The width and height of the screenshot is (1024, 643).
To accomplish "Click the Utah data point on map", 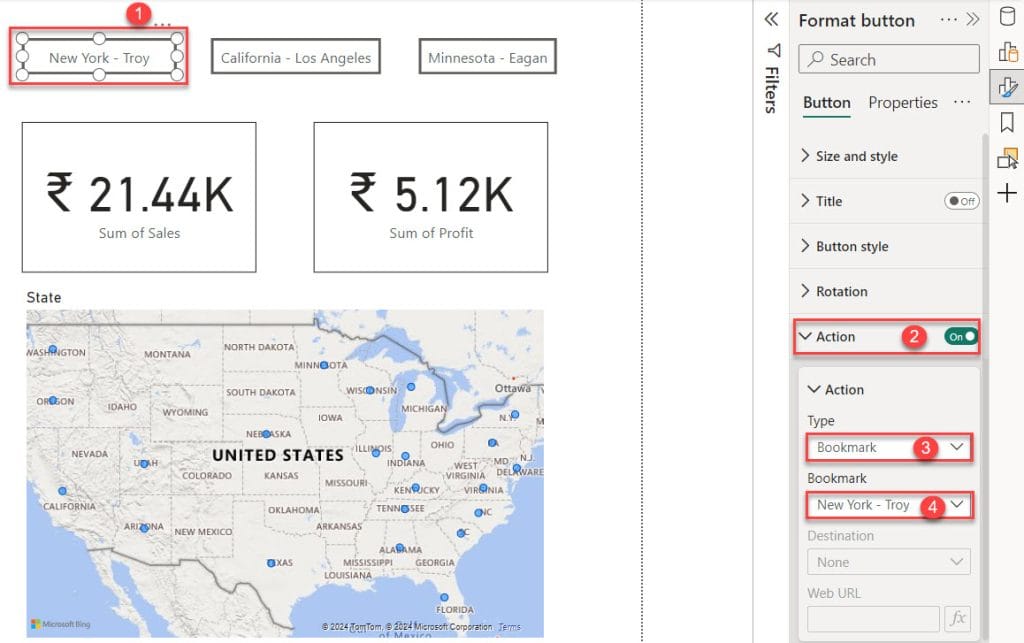I will click(x=144, y=464).
